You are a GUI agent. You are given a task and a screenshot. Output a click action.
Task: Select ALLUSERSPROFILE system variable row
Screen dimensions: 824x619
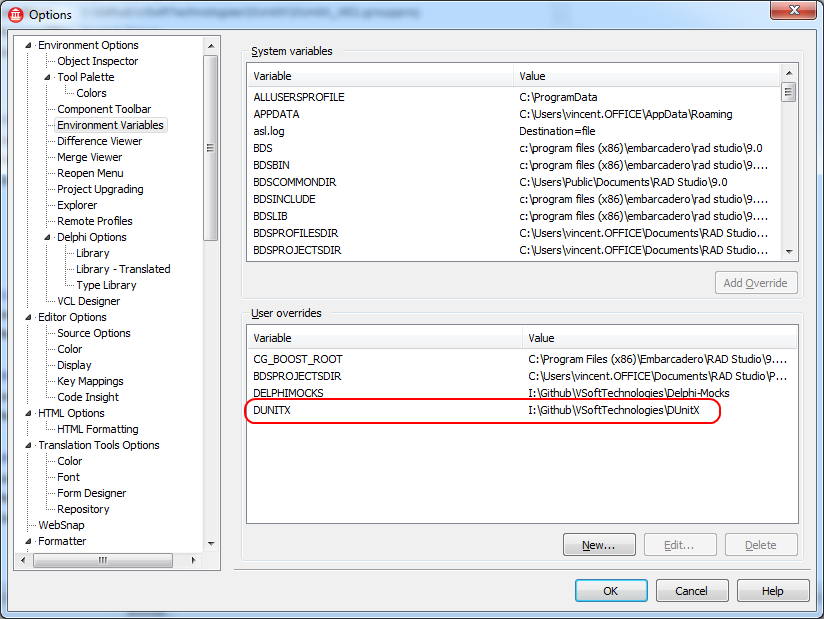513,97
